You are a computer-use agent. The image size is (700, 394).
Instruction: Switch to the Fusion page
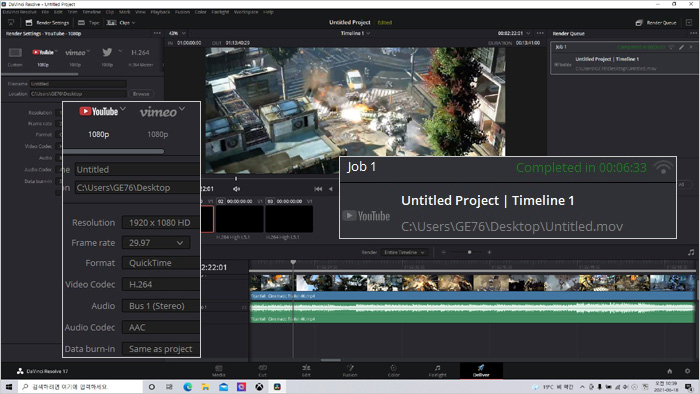pos(350,371)
